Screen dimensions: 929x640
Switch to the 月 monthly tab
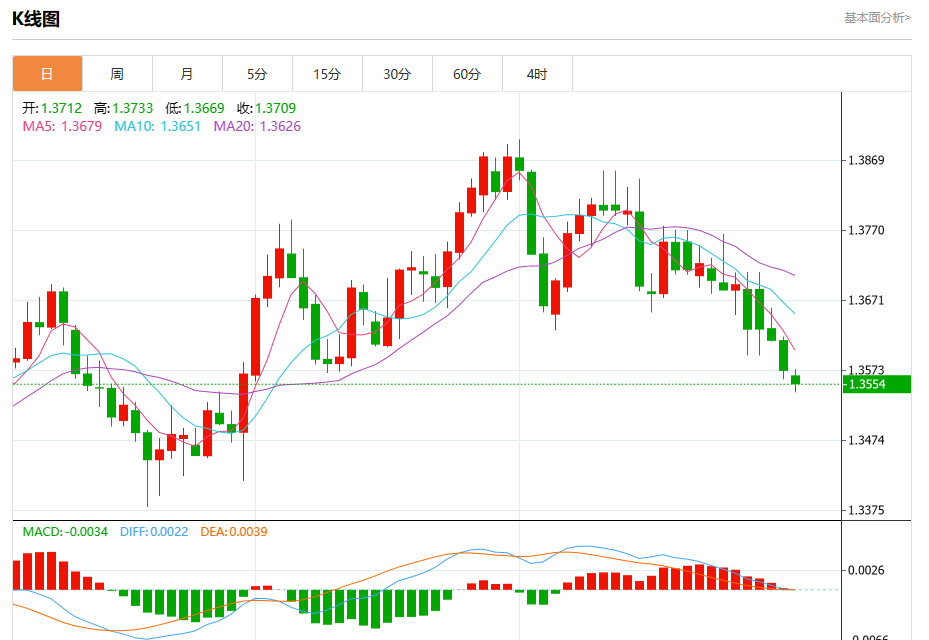tap(187, 73)
